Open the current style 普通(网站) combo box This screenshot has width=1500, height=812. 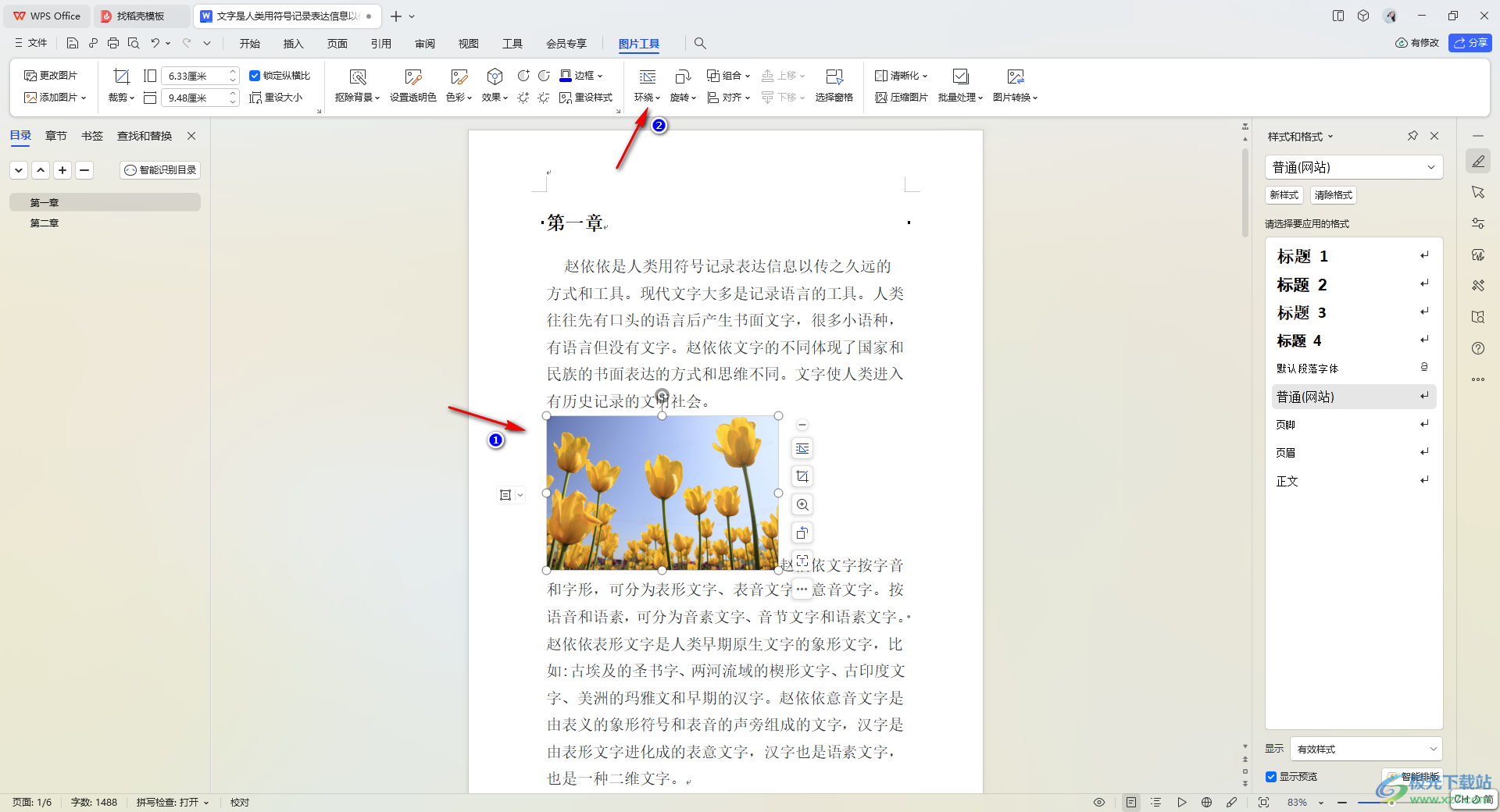[x=1354, y=167]
